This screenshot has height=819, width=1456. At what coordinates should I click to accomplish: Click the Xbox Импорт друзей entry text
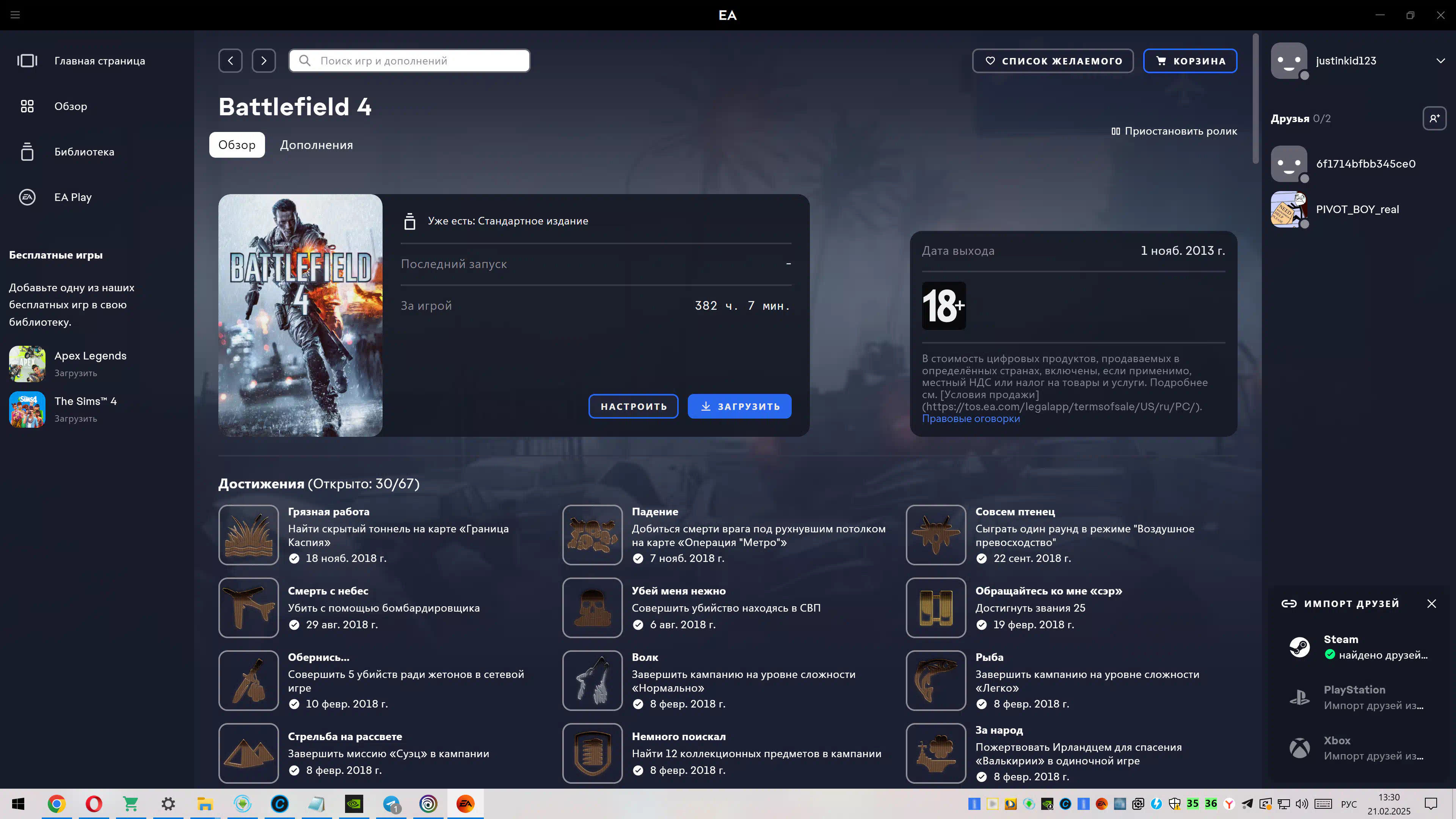click(x=1373, y=756)
